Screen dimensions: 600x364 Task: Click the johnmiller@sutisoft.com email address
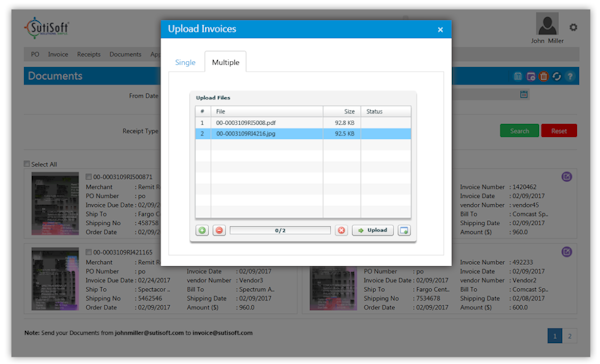pyautogui.click(x=149, y=333)
